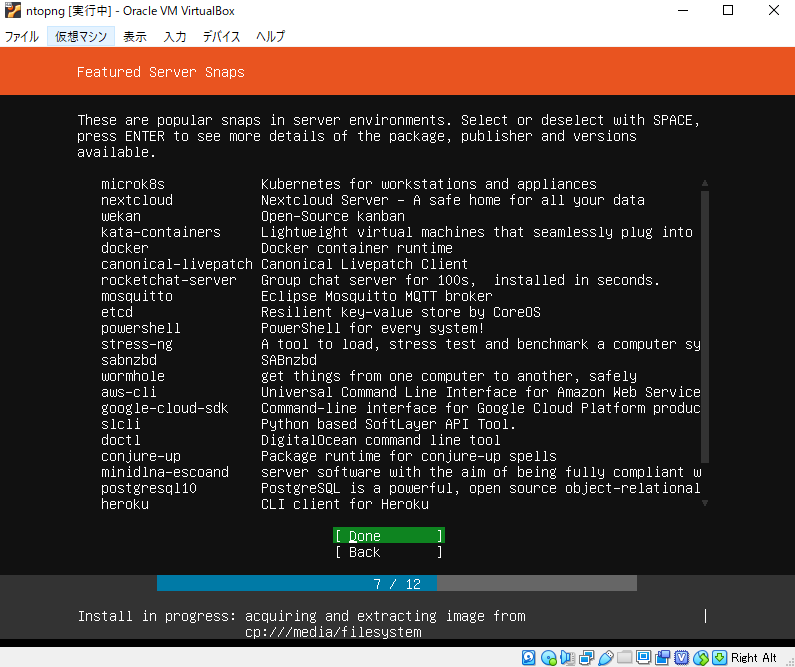795x667 pixels.
Task: Select the wekan snap
Action: click(401, 216)
